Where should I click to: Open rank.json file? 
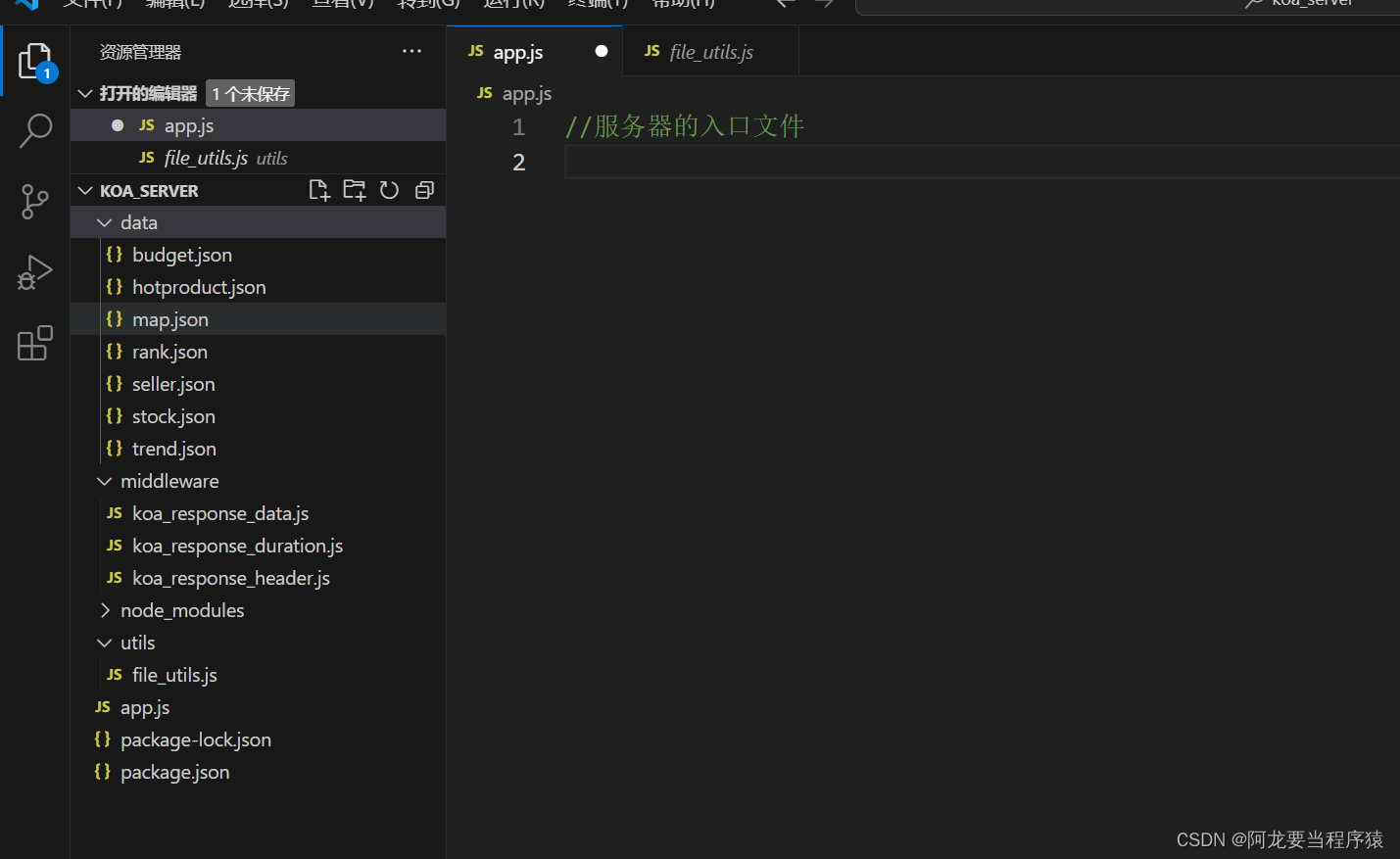(x=259, y=352)
